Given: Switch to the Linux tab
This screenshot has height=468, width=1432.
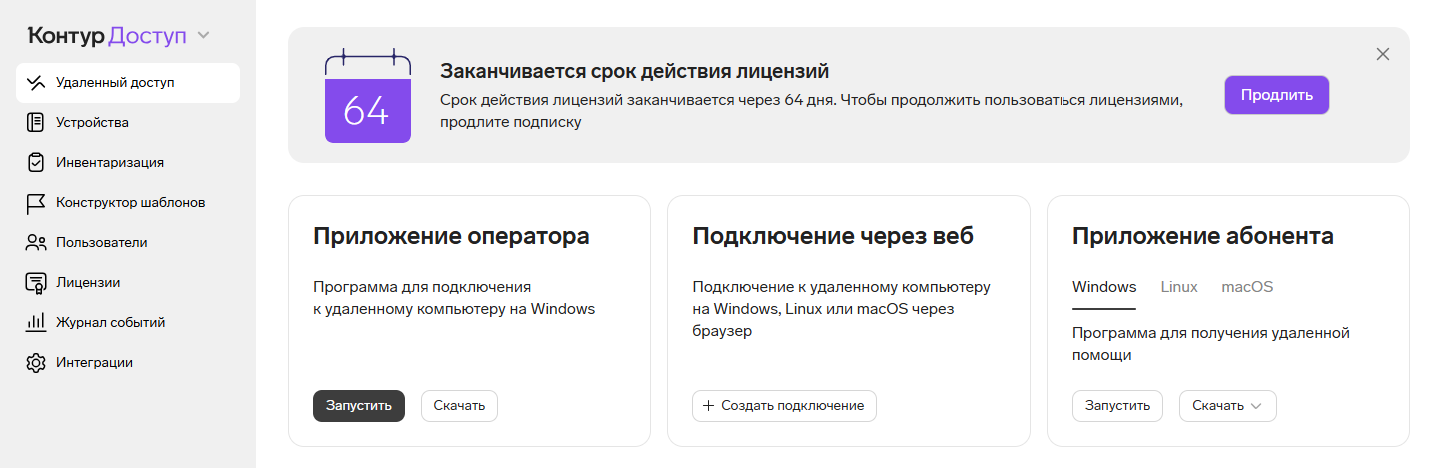Looking at the screenshot, I should 1178,287.
